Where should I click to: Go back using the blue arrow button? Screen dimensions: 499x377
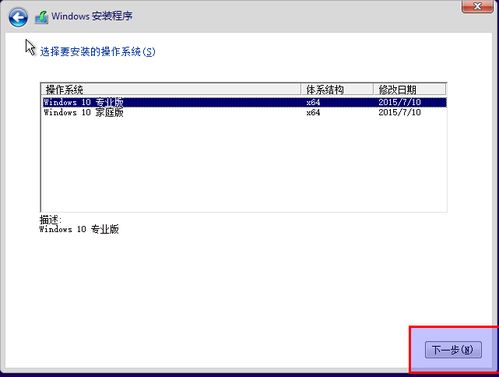[18, 17]
